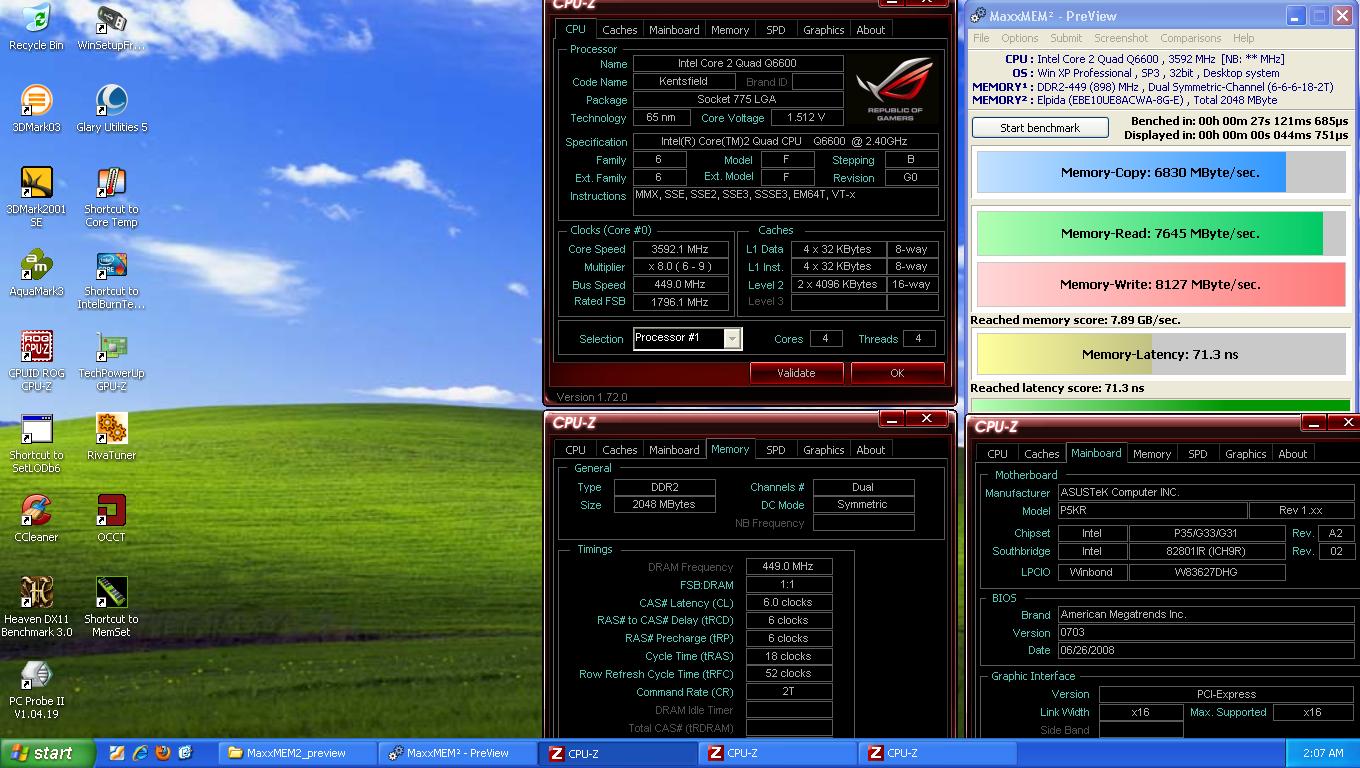Viewport: 1360px width, 768px height.
Task: Open the Comparisons menu in MaxxMEM²
Action: (x=1190, y=38)
